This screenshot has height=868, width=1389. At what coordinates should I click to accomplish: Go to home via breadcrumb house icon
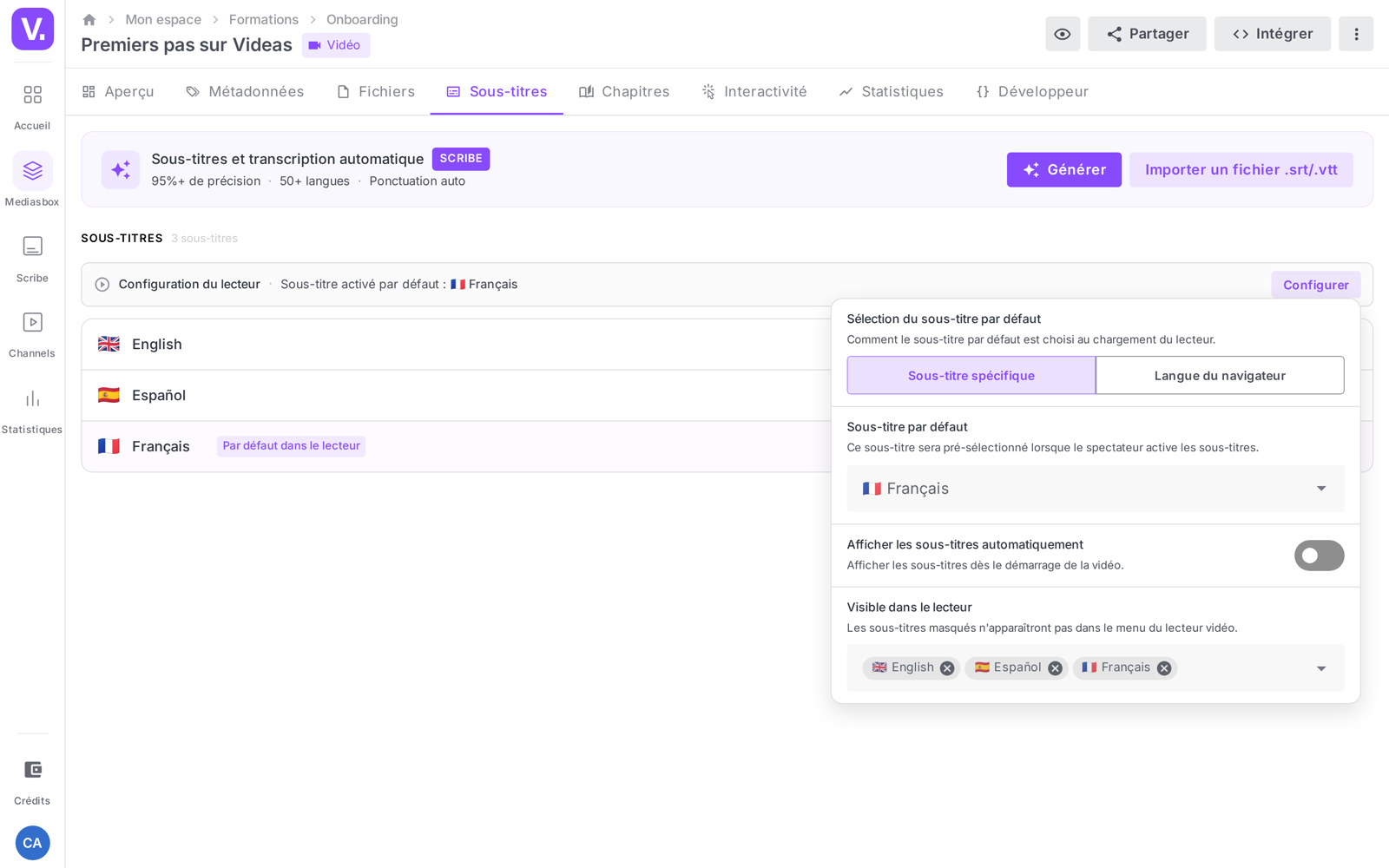point(89,19)
